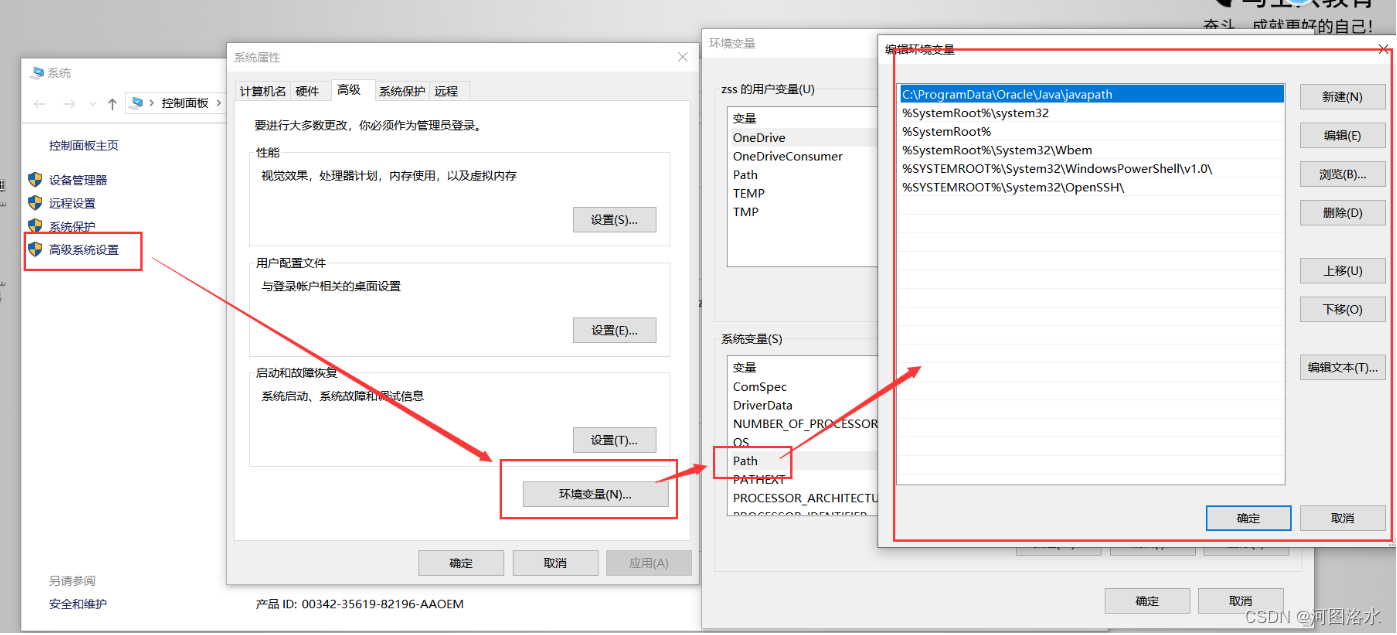
Task: Click the 浏览(B)... button
Action: click(x=1342, y=174)
